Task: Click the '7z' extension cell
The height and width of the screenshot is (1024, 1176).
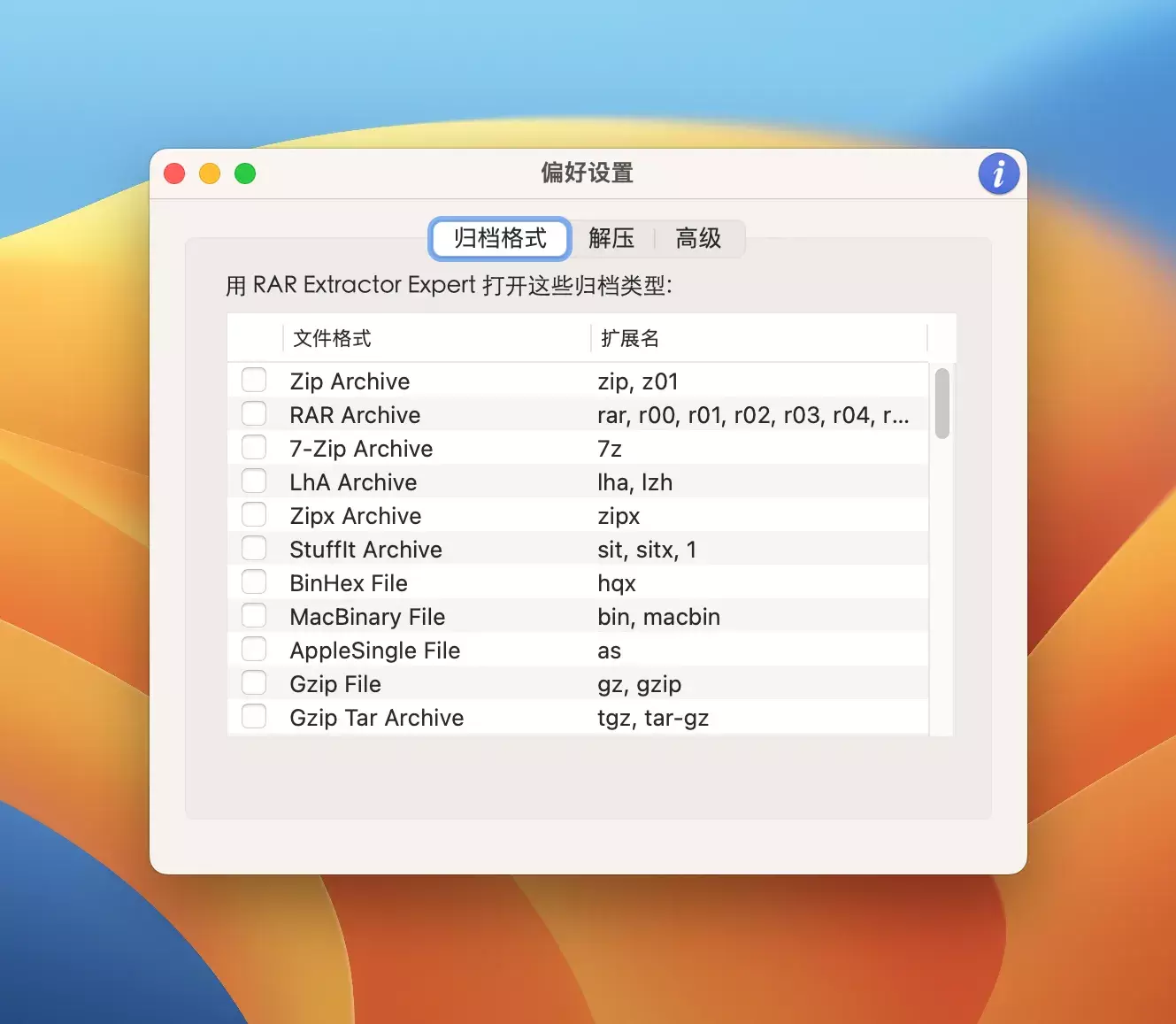Action: [610, 449]
